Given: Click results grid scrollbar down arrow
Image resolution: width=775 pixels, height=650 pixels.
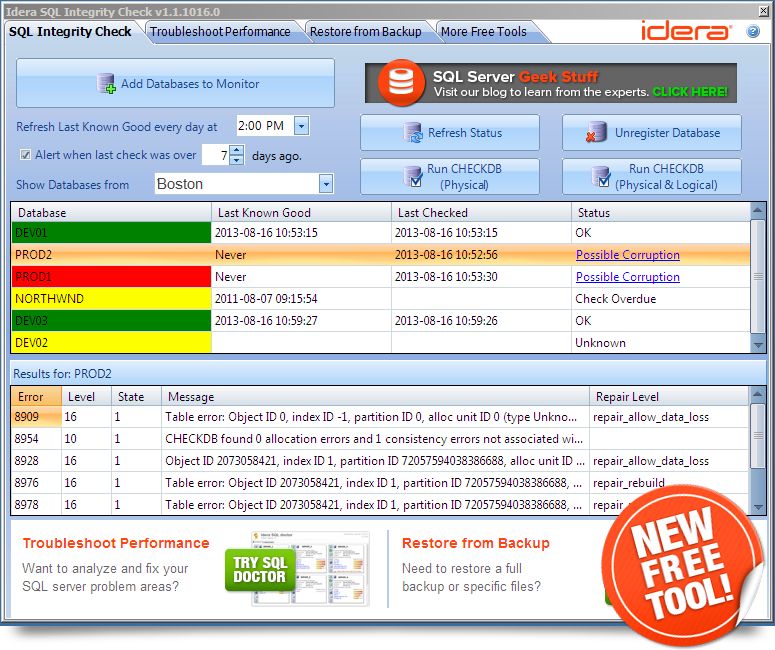Looking at the screenshot, I should [x=757, y=507].
